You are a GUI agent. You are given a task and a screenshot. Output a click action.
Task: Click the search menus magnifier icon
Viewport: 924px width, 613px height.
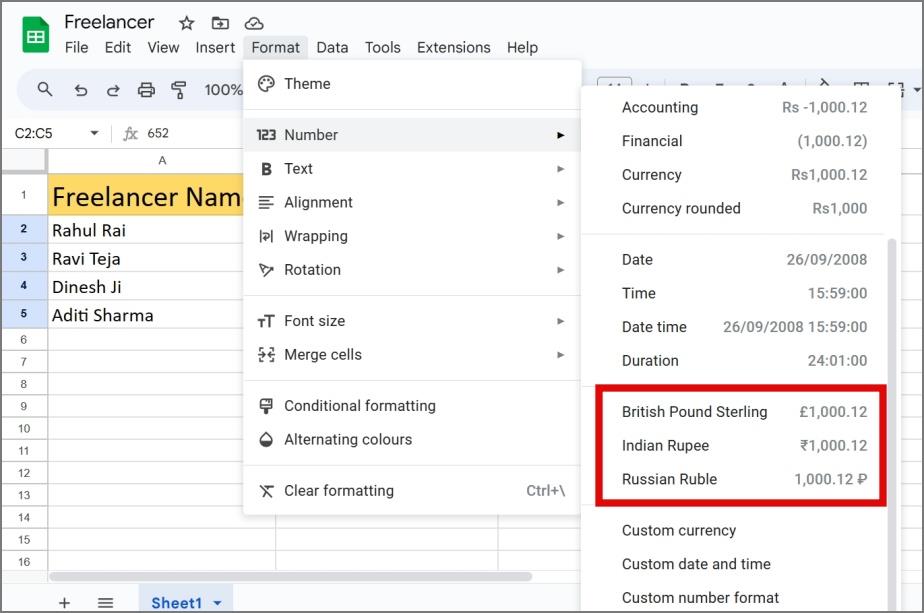(x=45, y=90)
